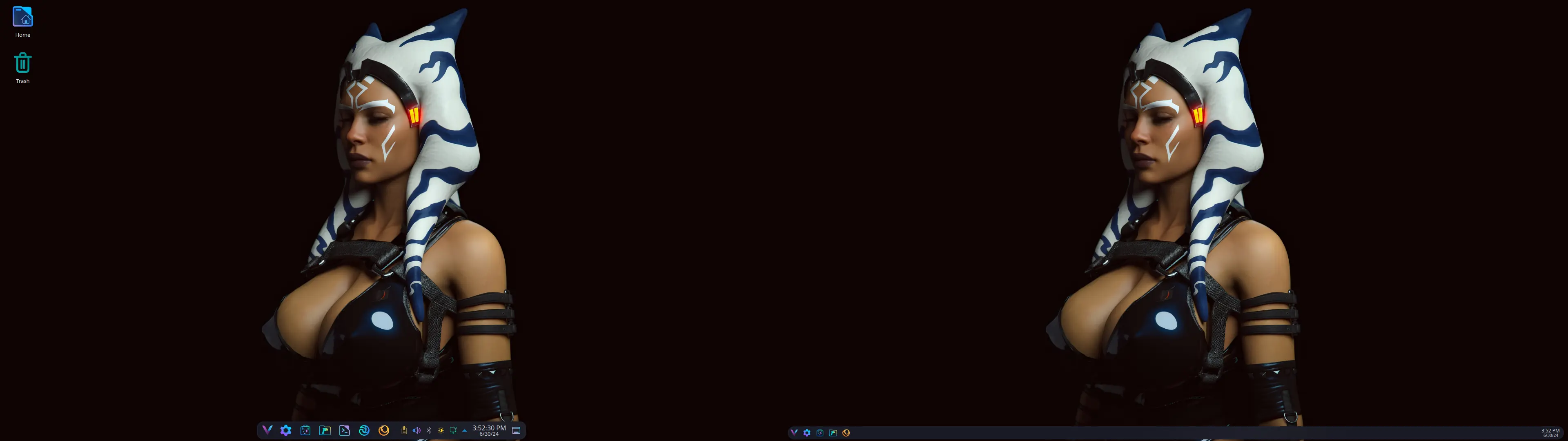Open application launcher on right monitor panel

(794, 432)
